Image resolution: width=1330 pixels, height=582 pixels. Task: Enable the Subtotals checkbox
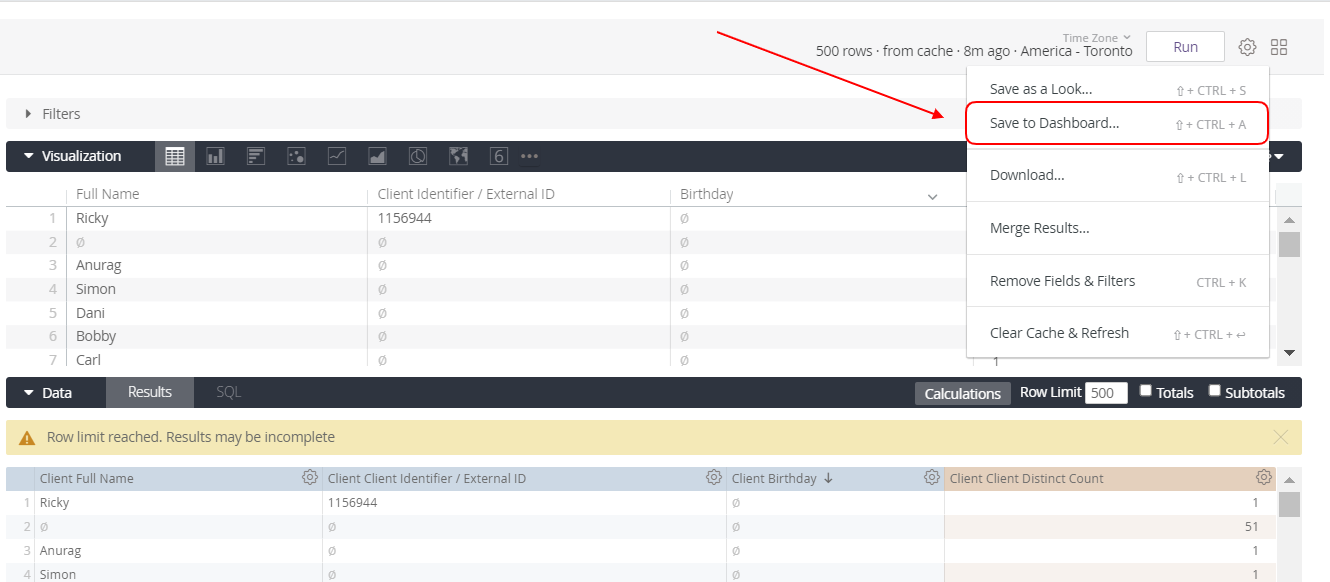1215,391
